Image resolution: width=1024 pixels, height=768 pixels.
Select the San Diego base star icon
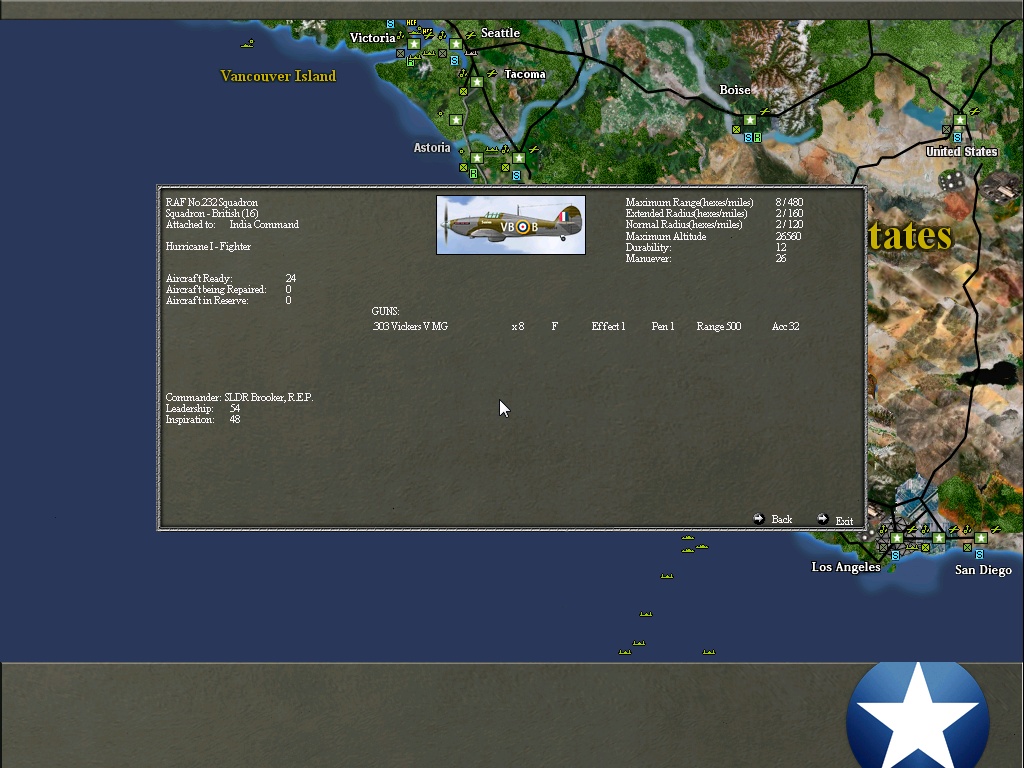pyautogui.click(x=981, y=538)
